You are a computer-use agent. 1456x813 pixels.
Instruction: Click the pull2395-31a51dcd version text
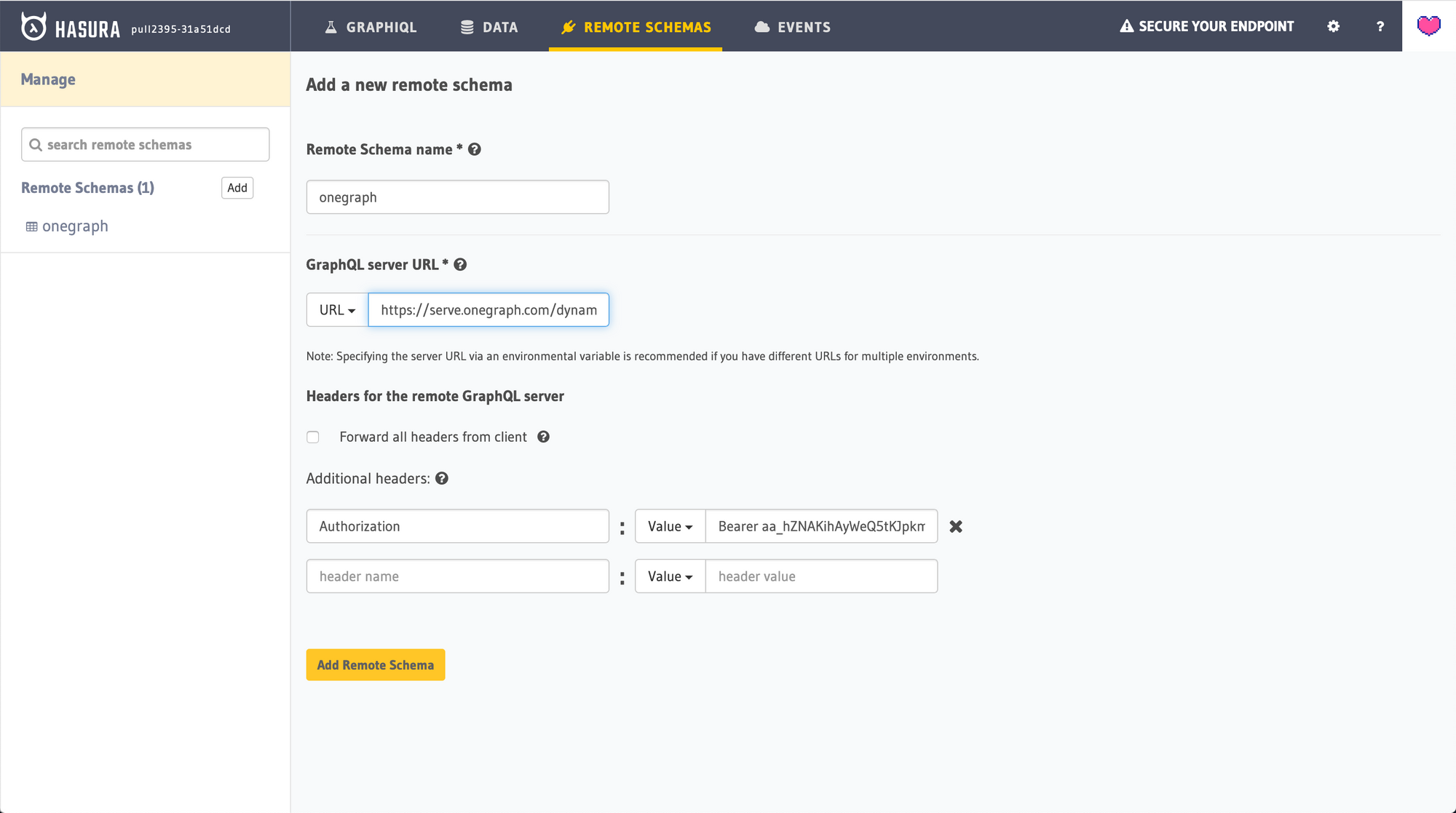(181, 29)
